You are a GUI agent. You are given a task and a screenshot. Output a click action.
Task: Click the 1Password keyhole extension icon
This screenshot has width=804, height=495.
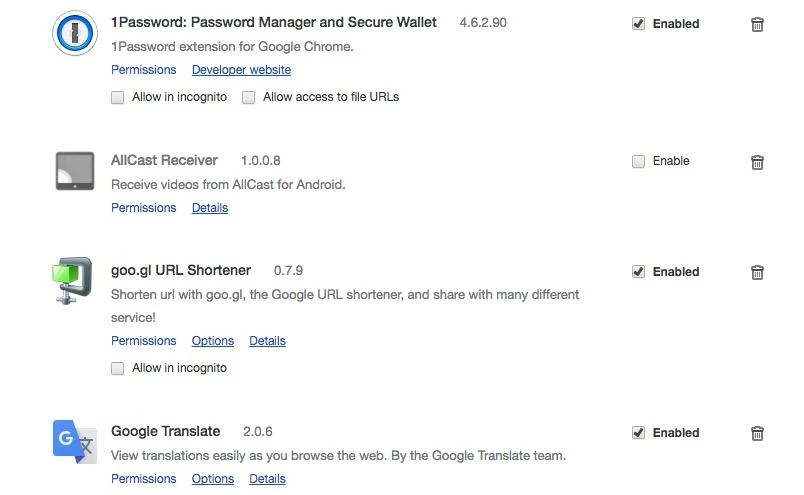click(74, 34)
